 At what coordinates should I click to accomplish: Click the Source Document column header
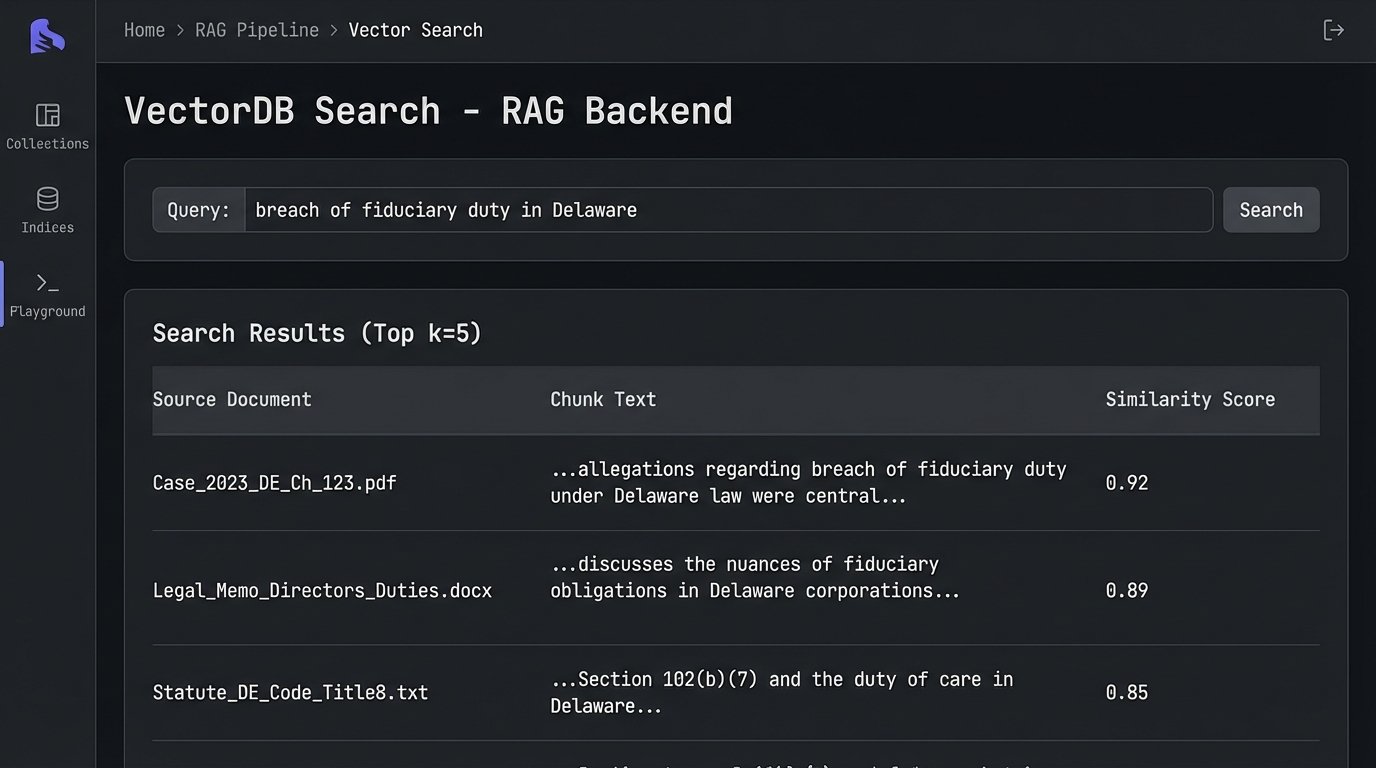tap(232, 399)
